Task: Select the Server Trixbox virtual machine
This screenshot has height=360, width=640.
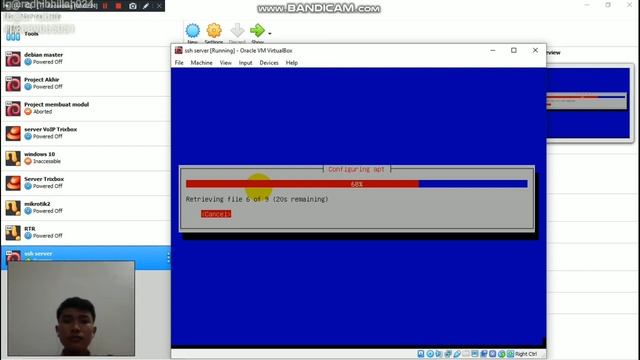Action: (x=86, y=183)
